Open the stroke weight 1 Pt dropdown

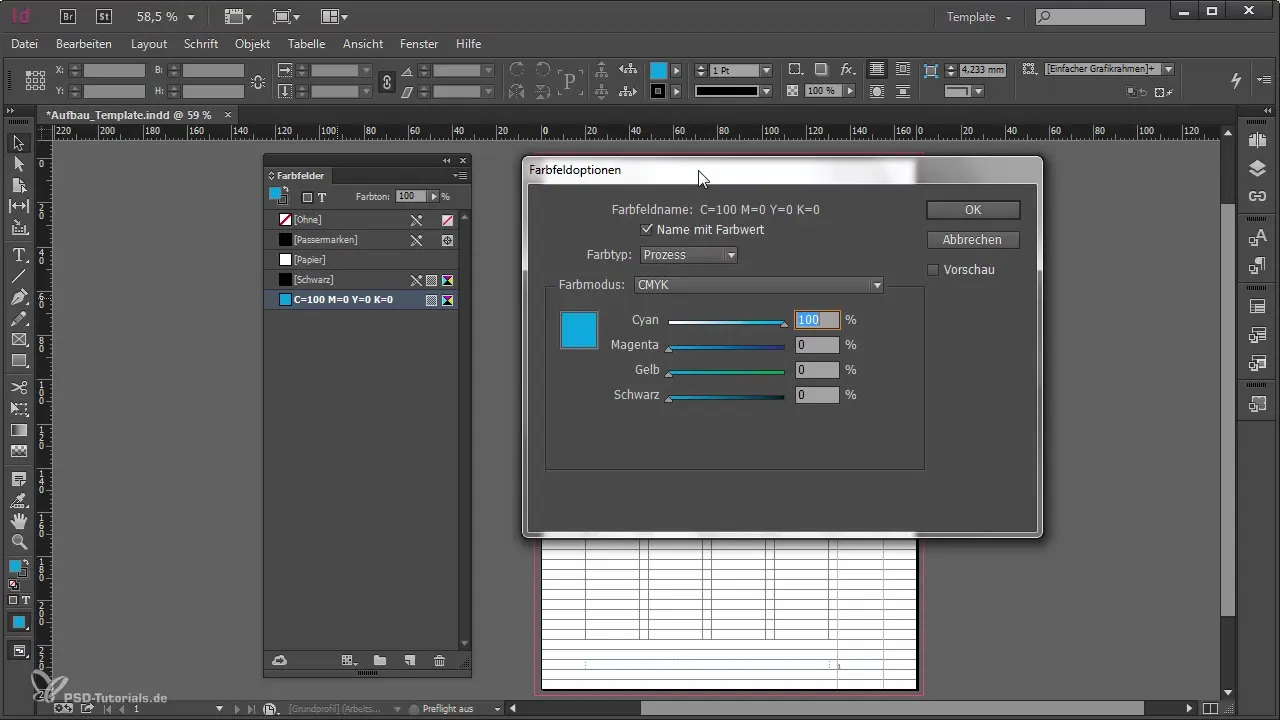[x=766, y=71]
